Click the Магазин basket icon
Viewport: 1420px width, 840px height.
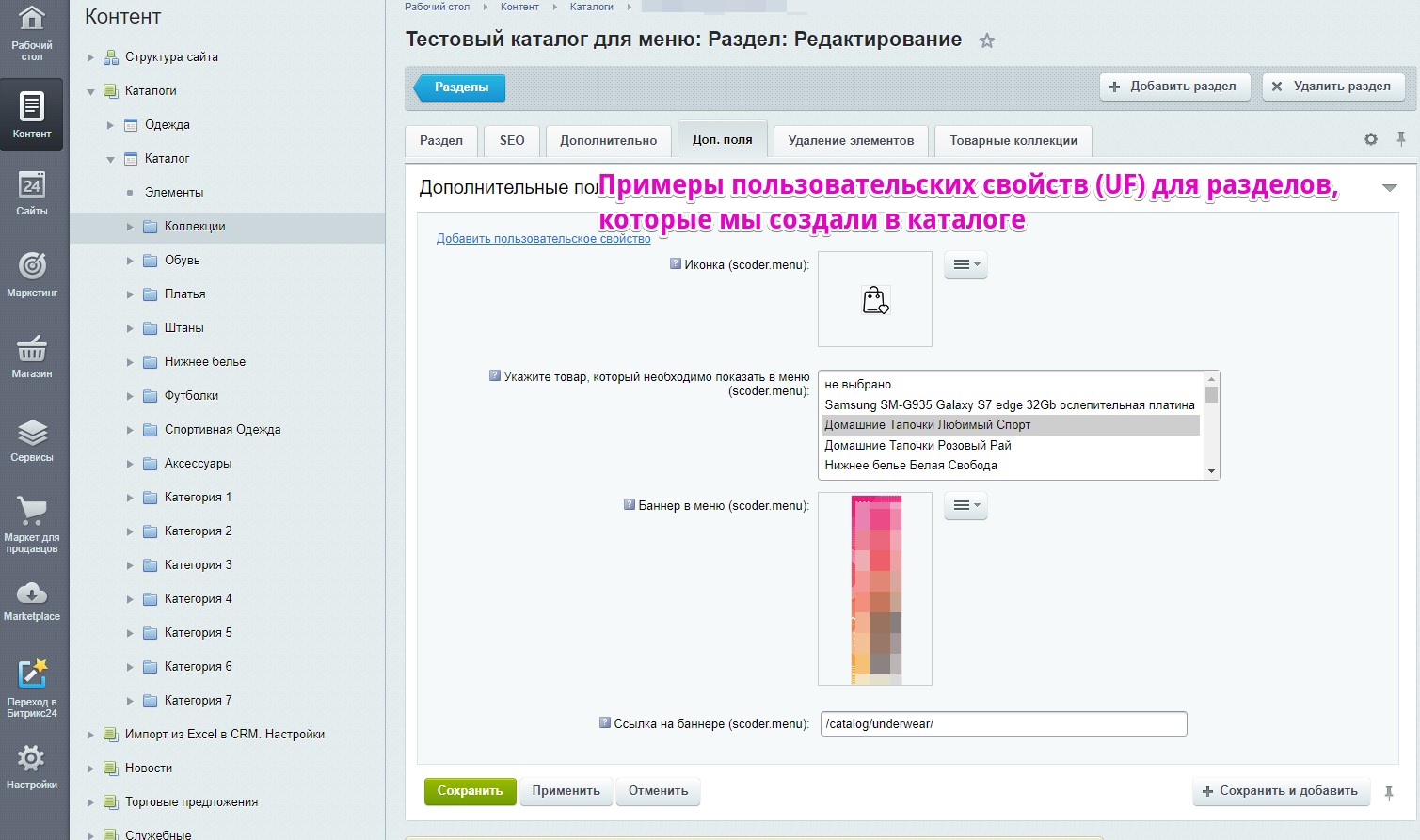click(32, 356)
